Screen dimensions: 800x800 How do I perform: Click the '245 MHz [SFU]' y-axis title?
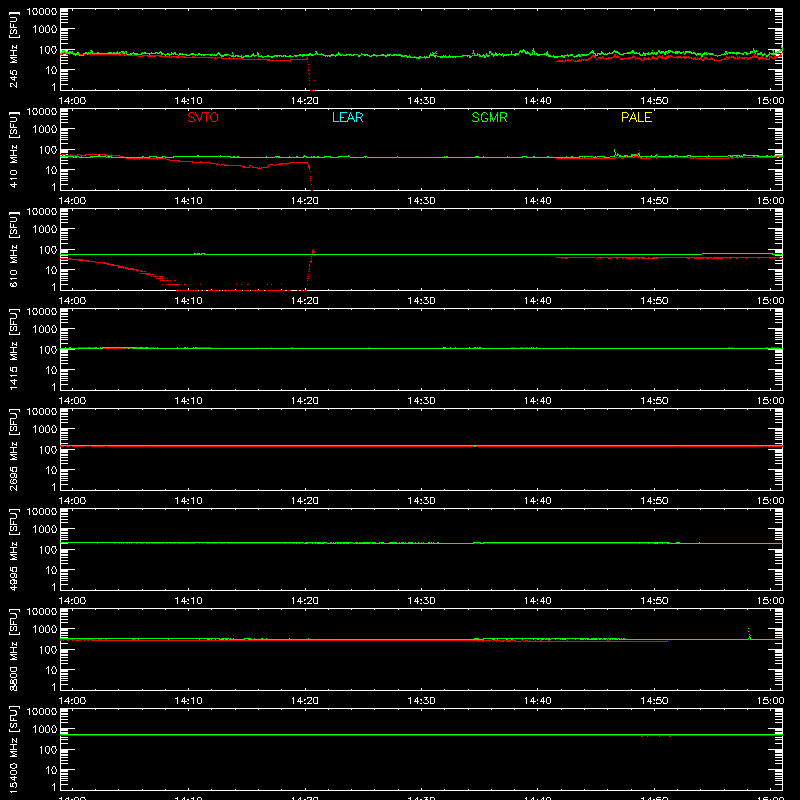tap(13, 49)
